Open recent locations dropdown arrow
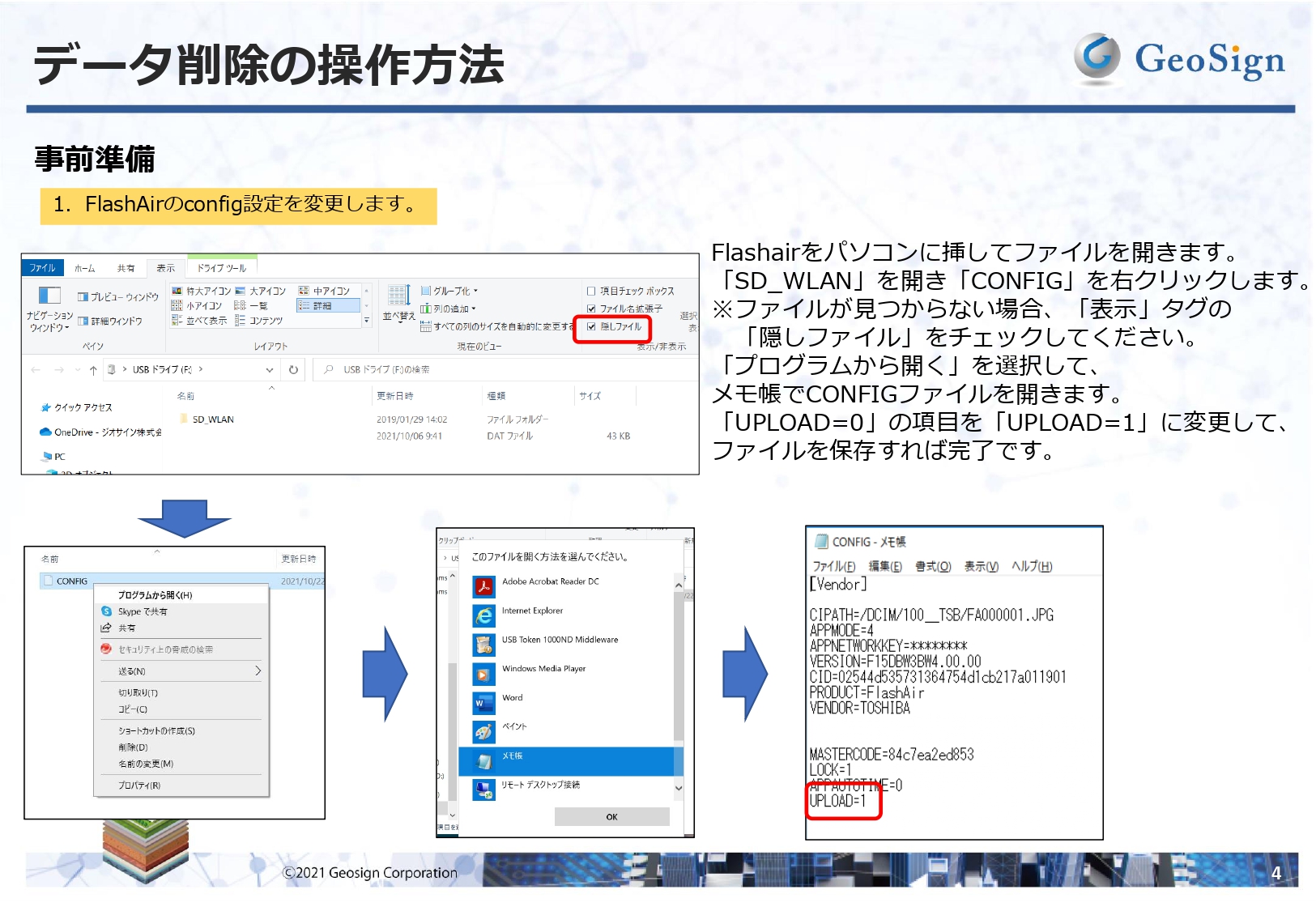 coord(78,370)
